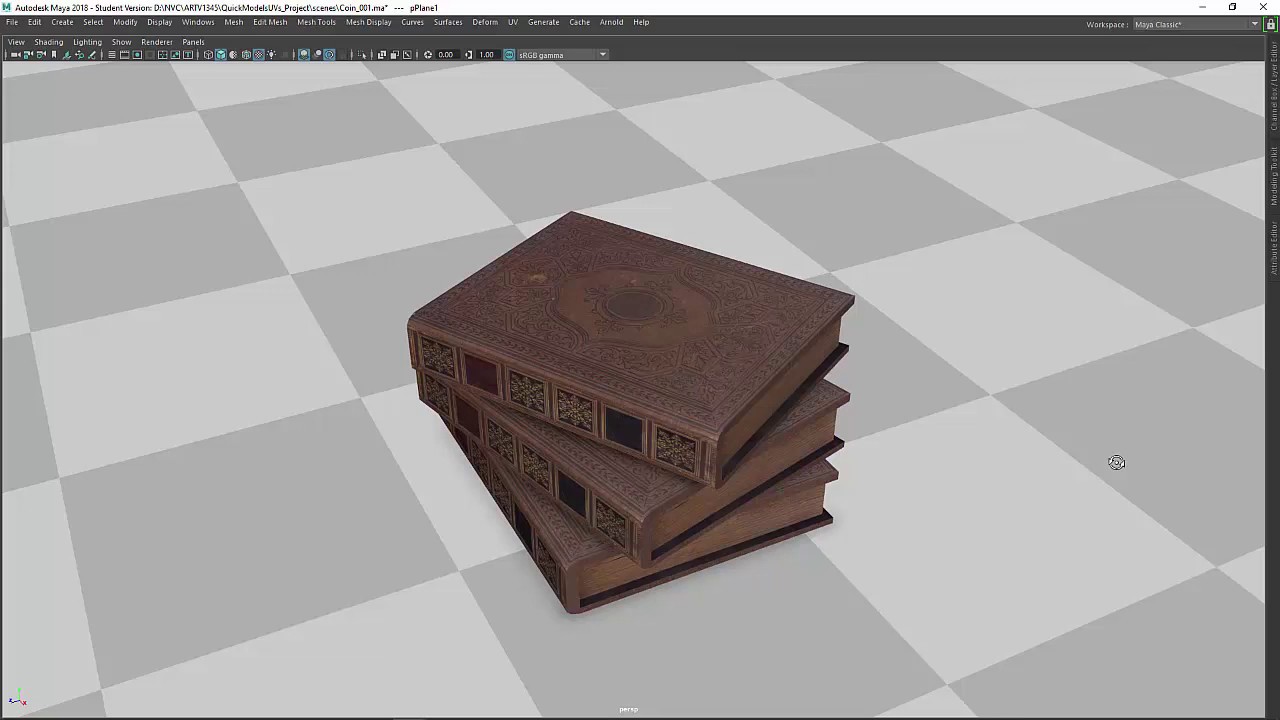Viewport: 1280px width, 720px height.
Task: Toggle the Textured display icon
Action: point(259,55)
